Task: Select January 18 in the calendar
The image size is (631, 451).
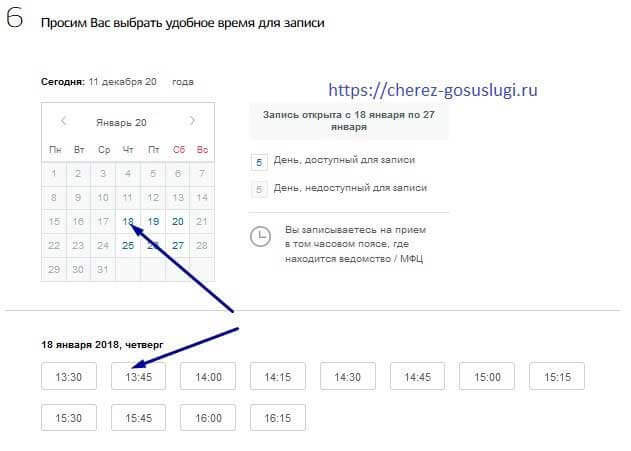Action: coord(128,222)
